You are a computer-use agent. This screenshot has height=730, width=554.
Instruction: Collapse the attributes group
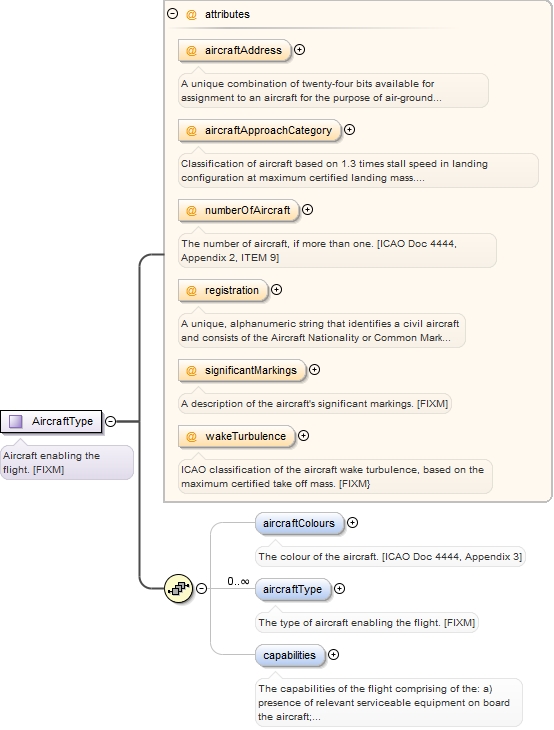pyautogui.click(x=173, y=14)
